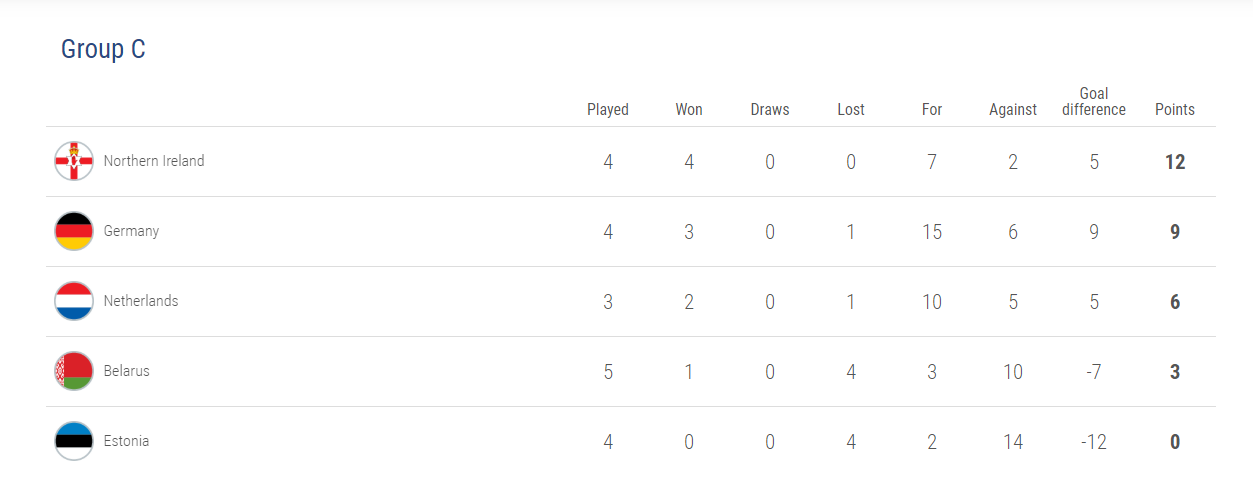This screenshot has height=480, width=1253.
Task: Click the Played column header
Action: pyautogui.click(x=608, y=110)
